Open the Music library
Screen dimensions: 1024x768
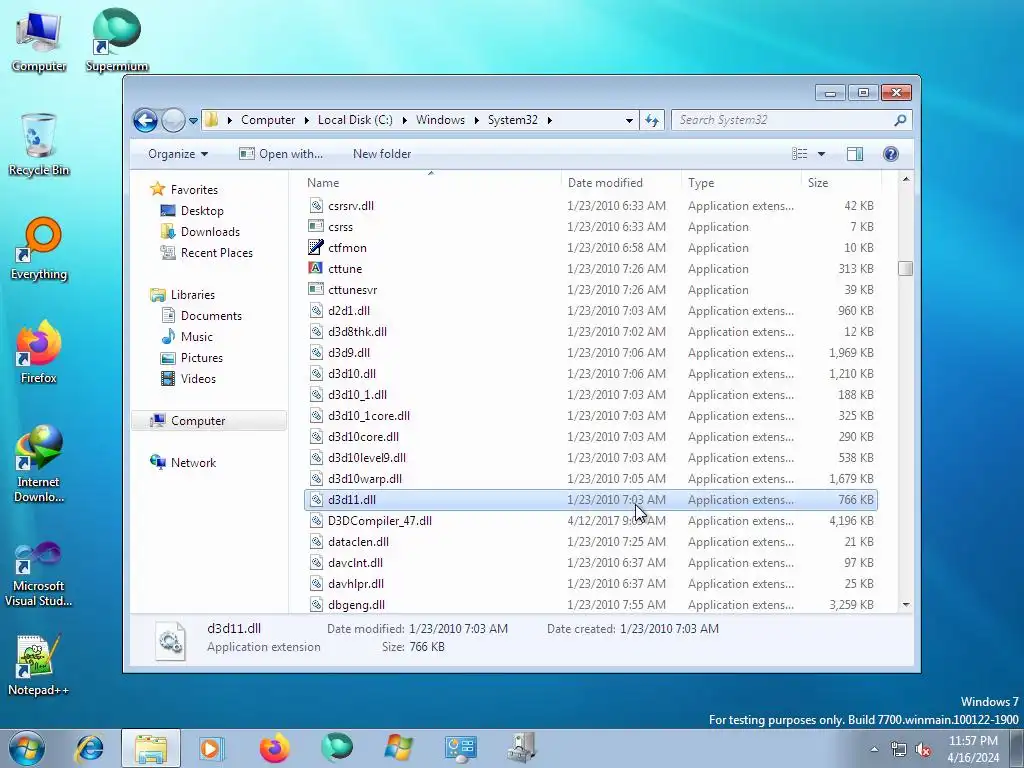pyautogui.click(x=187, y=336)
